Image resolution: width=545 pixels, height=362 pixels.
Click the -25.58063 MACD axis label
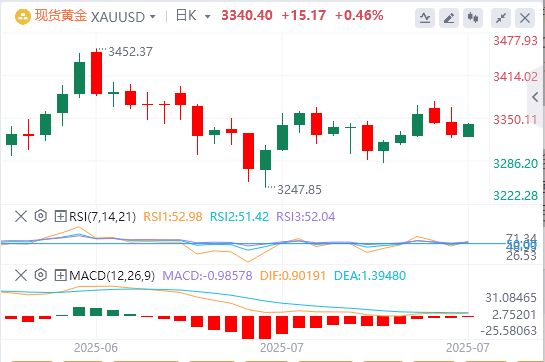(509, 330)
